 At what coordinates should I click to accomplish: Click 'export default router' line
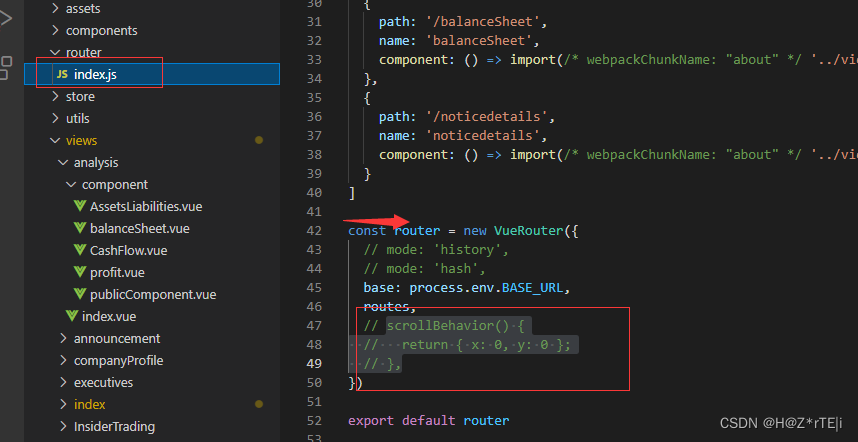(428, 421)
